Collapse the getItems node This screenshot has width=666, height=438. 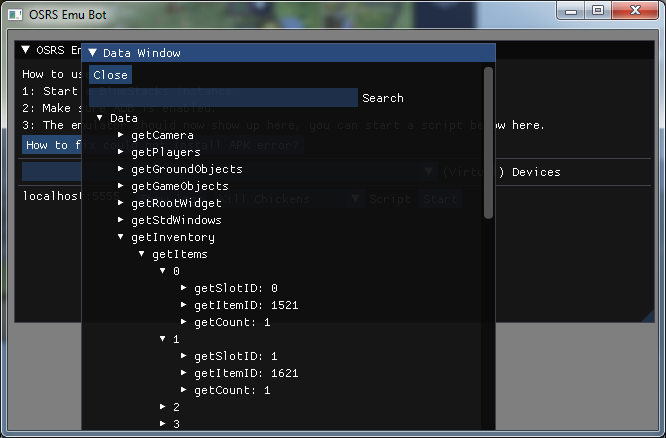click(141, 254)
